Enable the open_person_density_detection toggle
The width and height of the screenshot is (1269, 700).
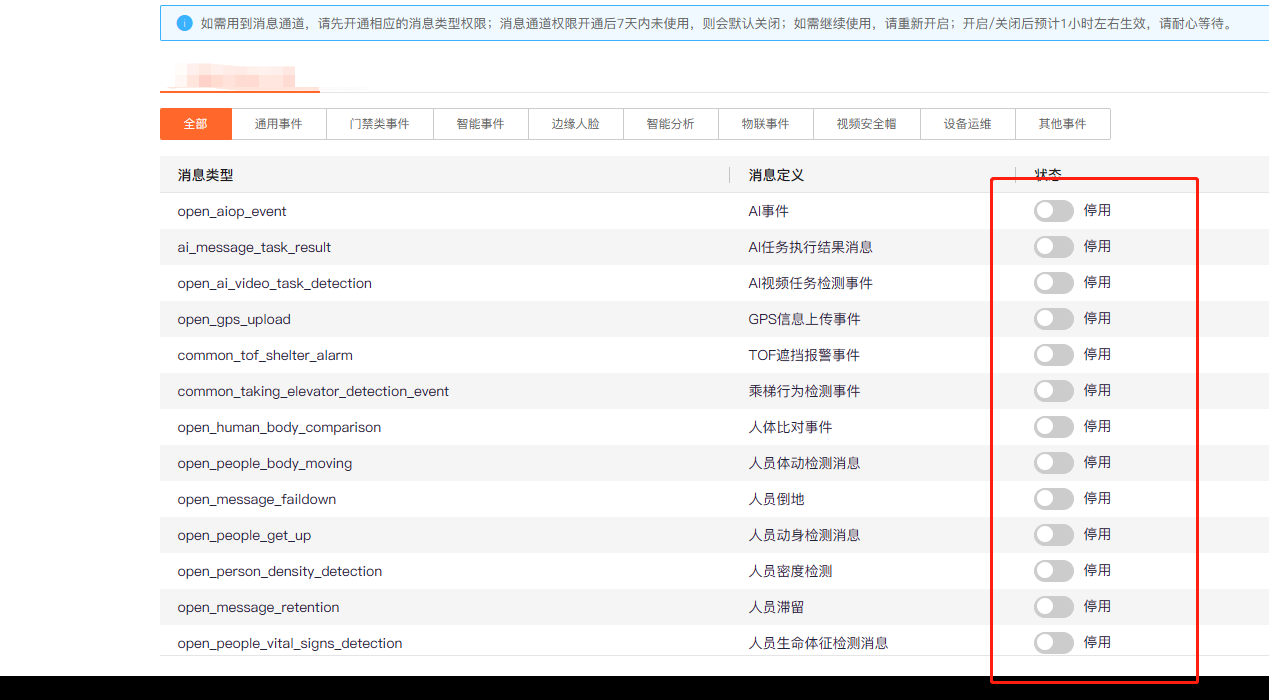(1053, 571)
